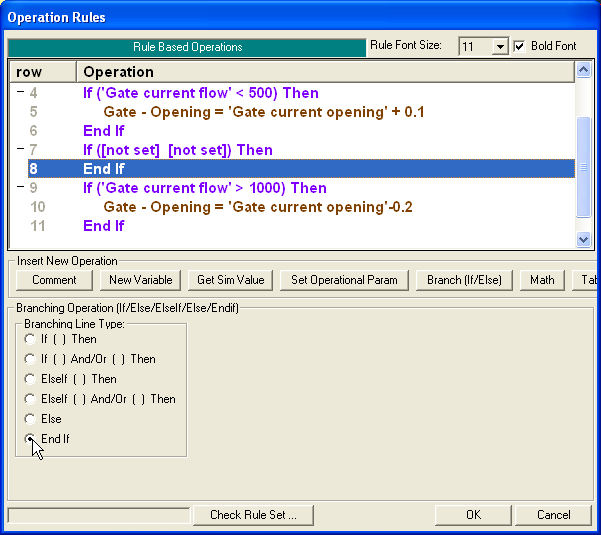The image size is (601, 535).
Task: Confirm the dialog with OK
Action: 473,515
